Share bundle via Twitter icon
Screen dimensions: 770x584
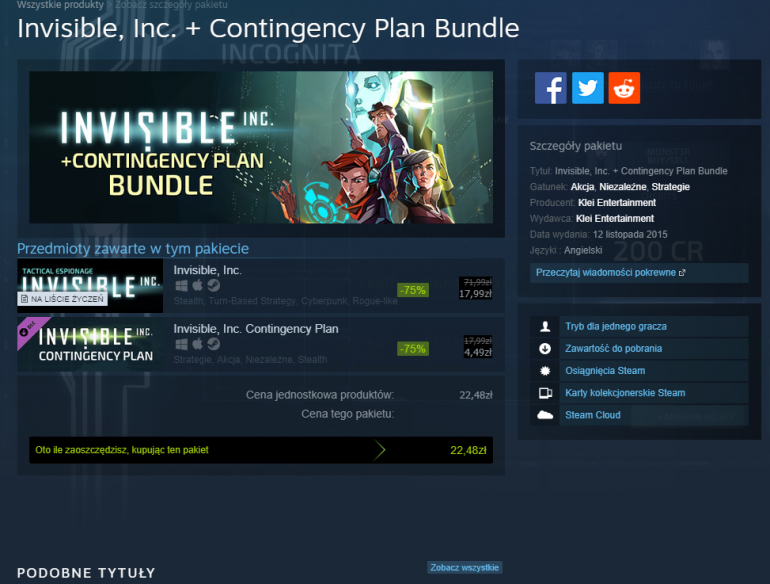click(588, 88)
